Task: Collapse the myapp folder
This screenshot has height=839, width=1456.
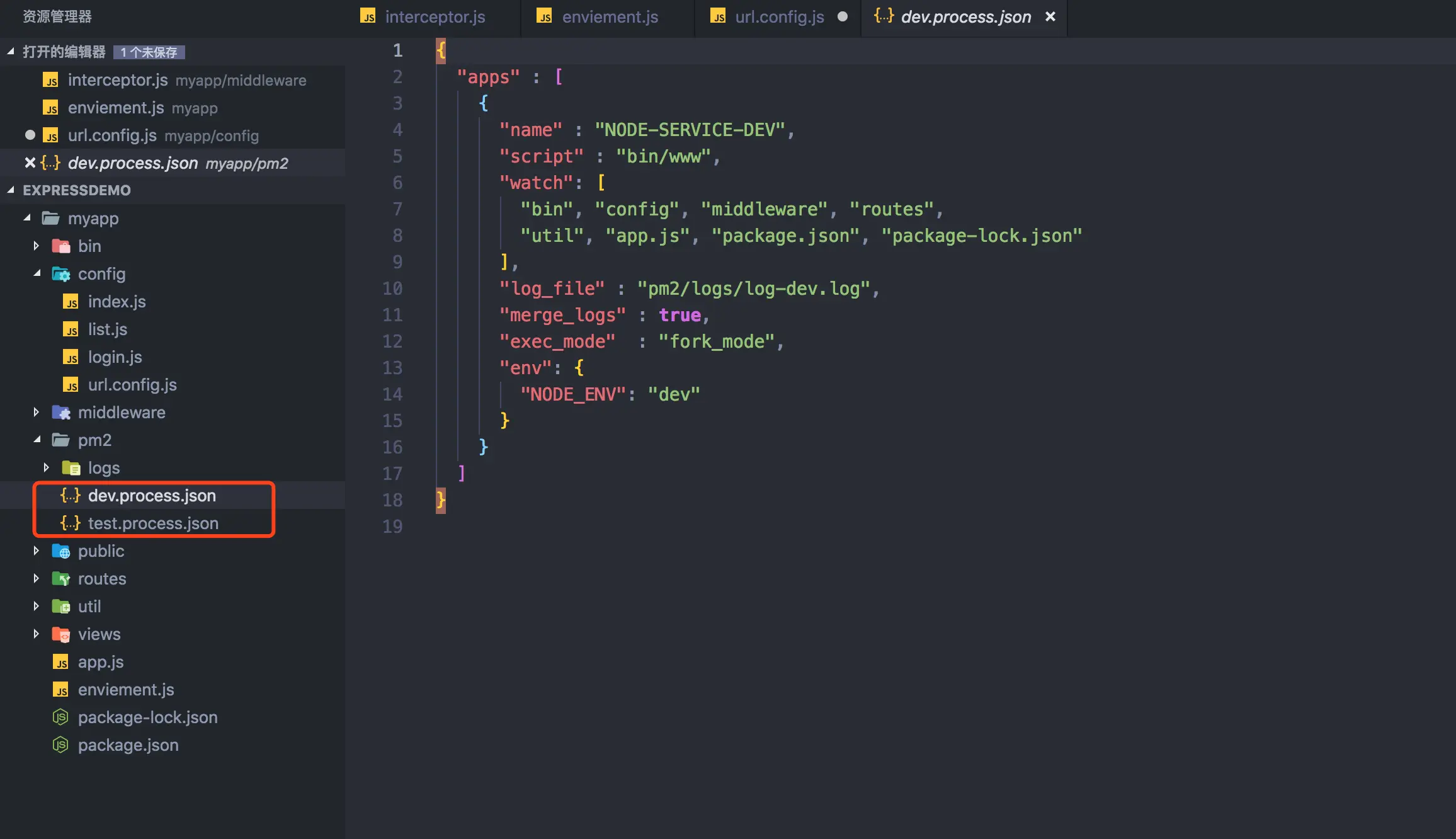Action: (x=27, y=218)
